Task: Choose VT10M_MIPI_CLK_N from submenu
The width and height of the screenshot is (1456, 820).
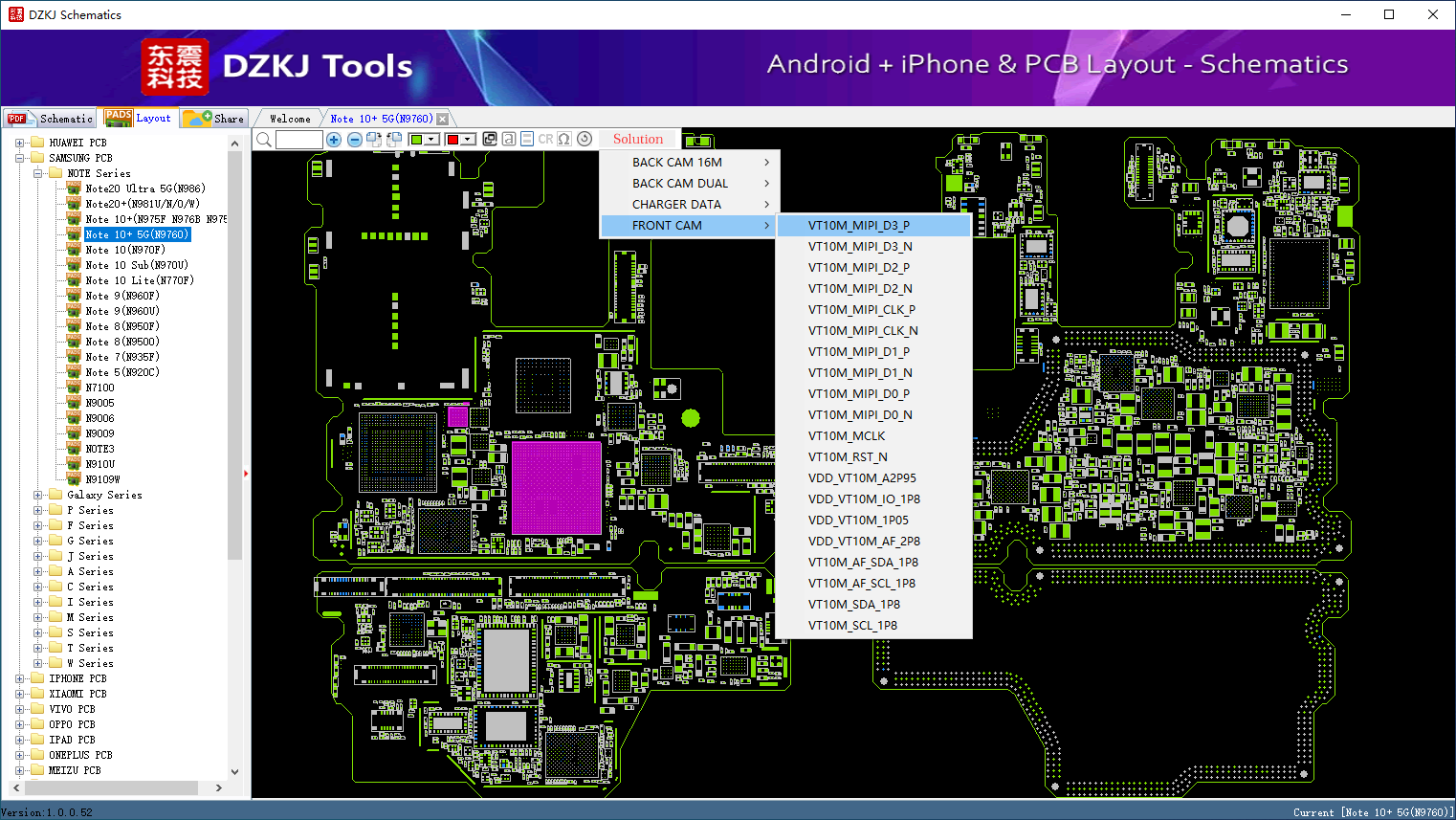Action: (x=874, y=331)
